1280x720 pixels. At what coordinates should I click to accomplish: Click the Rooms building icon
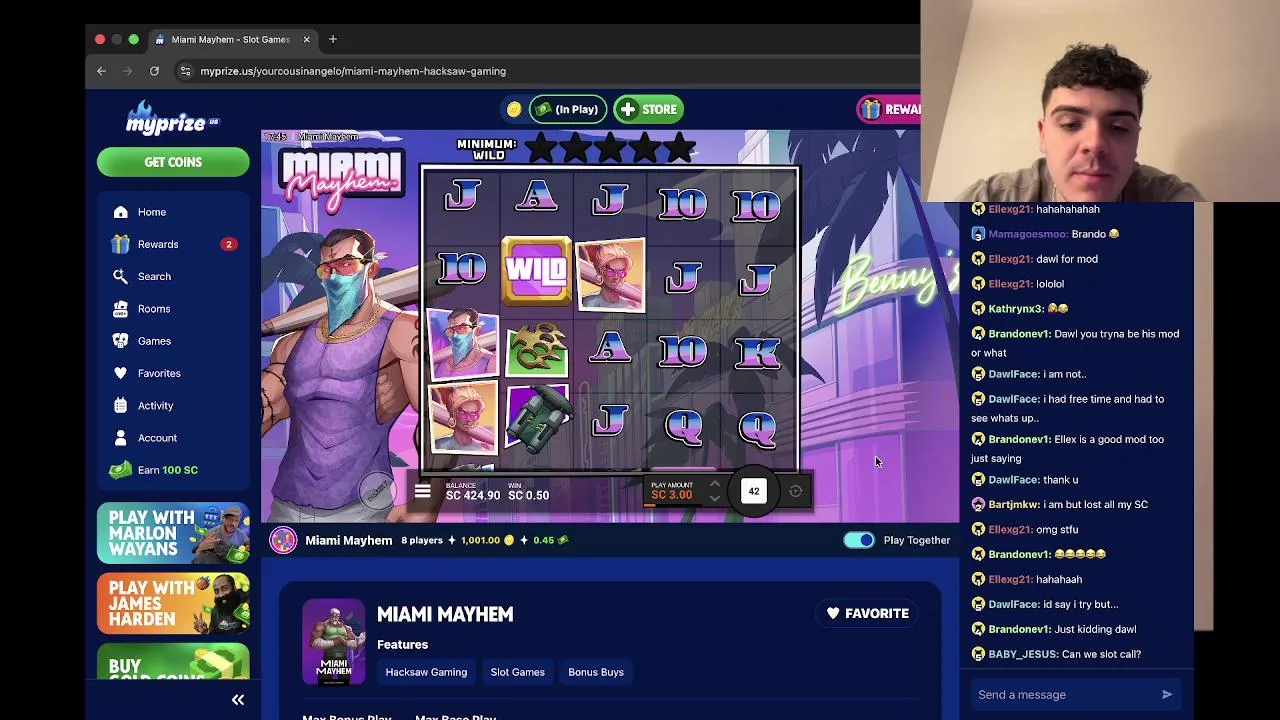pyautogui.click(x=121, y=309)
